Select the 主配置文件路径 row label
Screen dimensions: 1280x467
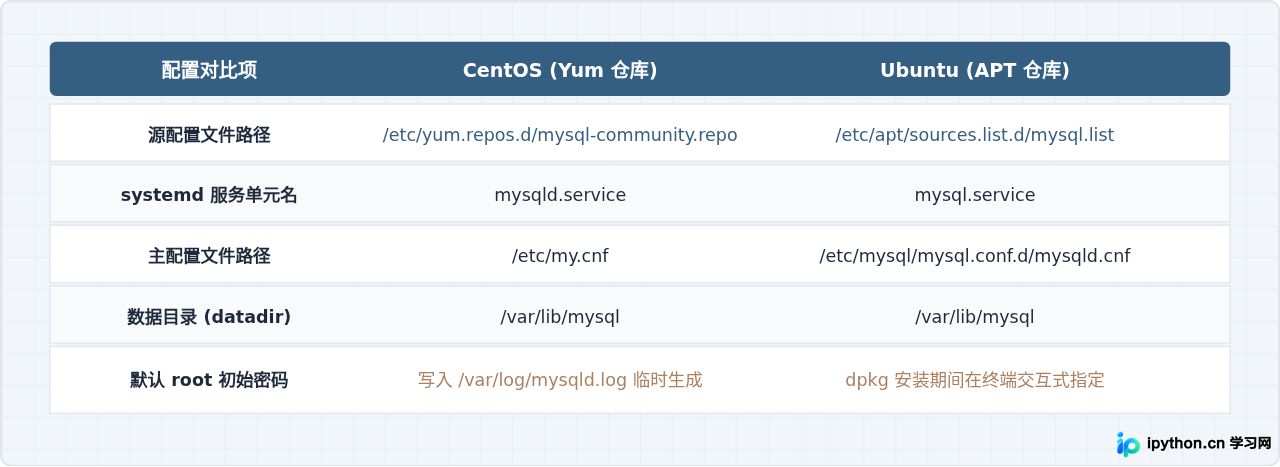point(209,256)
